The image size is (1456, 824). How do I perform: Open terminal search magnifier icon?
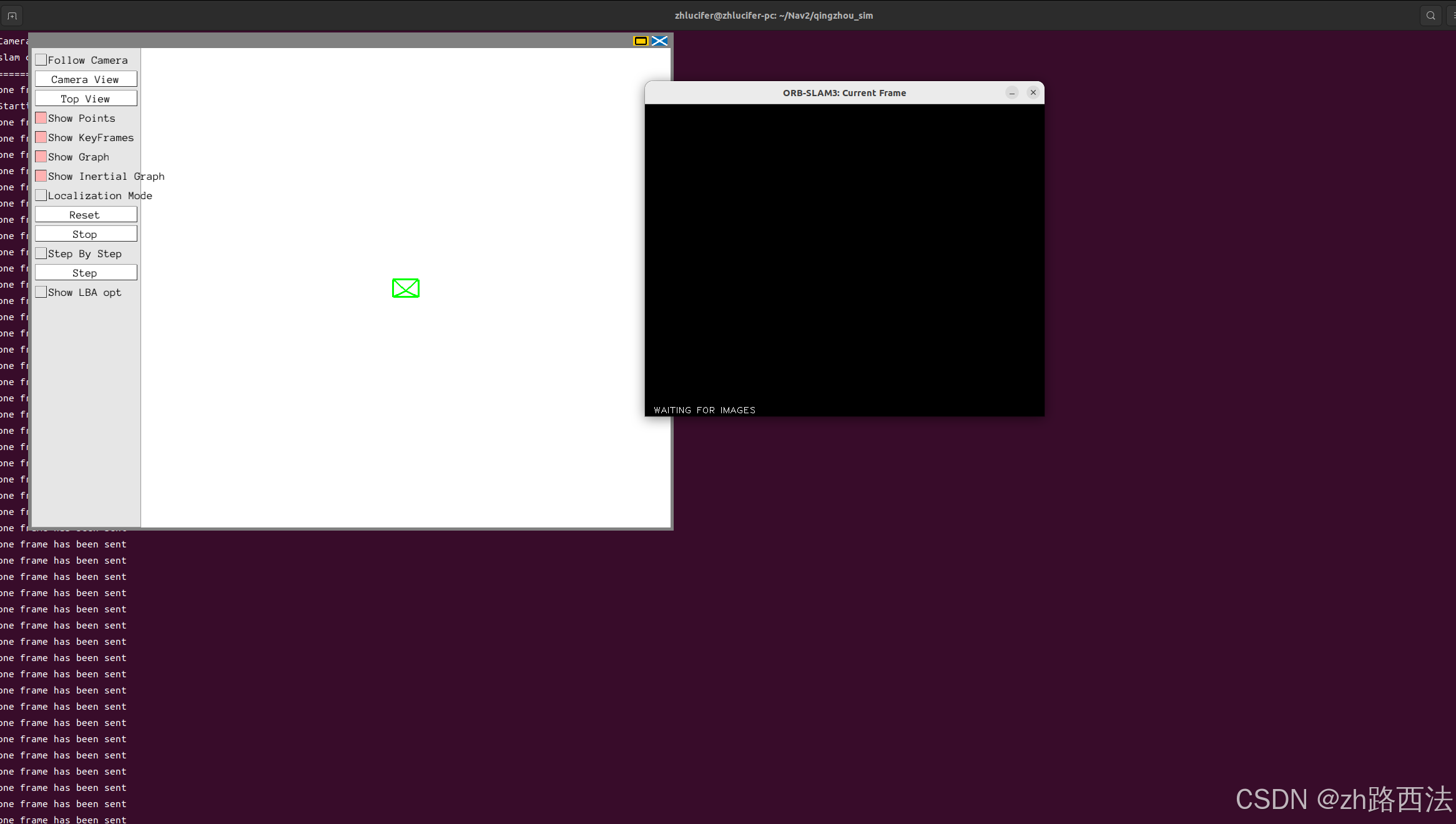click(x=1430, y=16)
